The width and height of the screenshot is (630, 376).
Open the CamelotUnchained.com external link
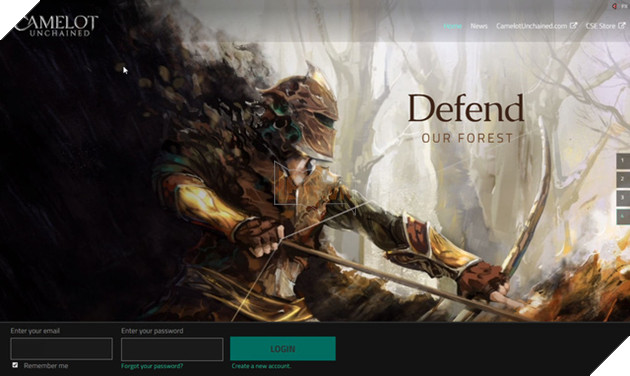click(x=536, y=26)
